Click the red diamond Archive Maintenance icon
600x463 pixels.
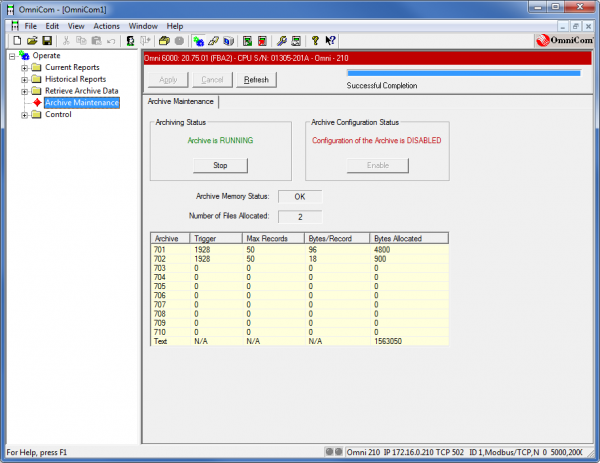pos(37,103)
